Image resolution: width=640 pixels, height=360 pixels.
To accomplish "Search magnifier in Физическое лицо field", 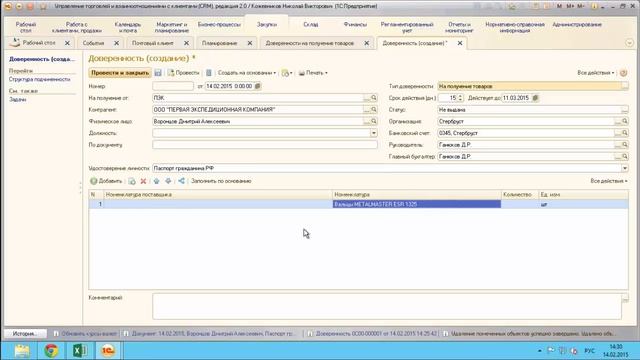I will 374,122.
